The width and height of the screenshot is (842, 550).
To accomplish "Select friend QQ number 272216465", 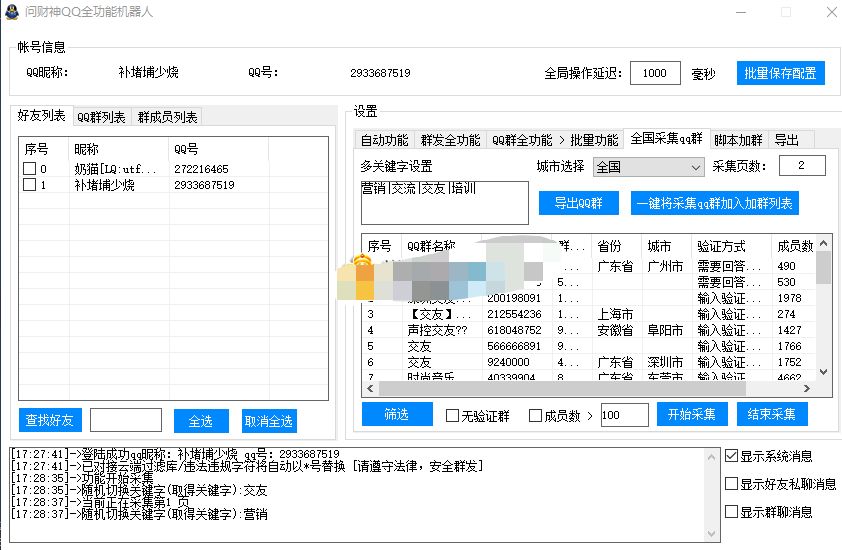I will [201, 169].
